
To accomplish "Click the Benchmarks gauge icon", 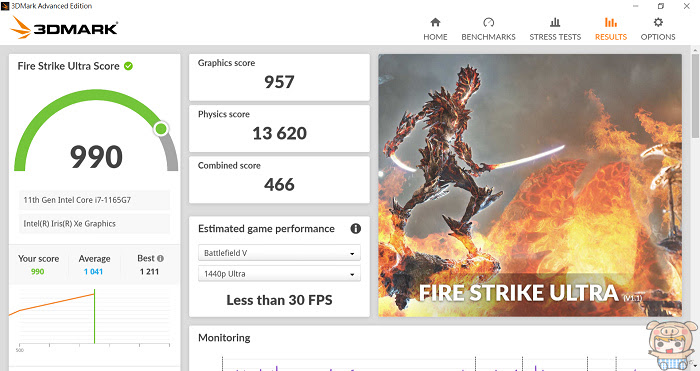I will coord(488,22).
